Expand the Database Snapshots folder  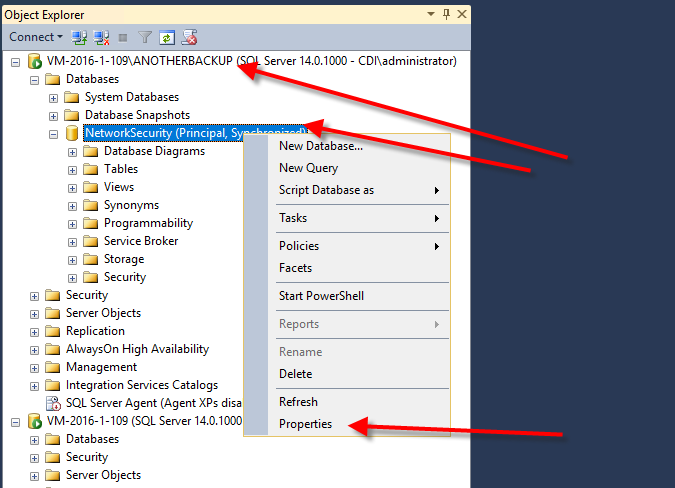[53, 116]
